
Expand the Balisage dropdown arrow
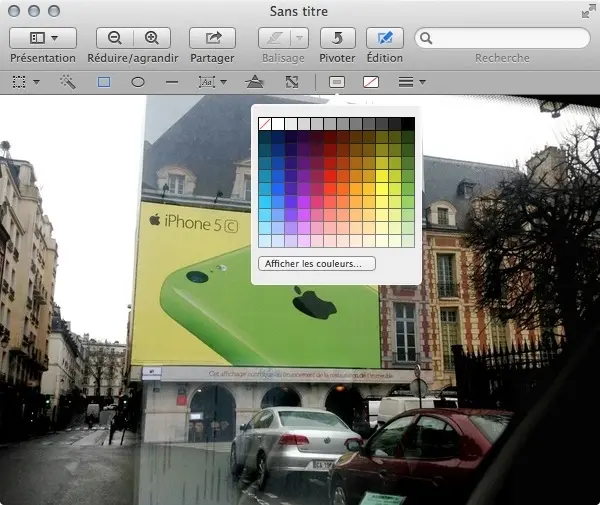(x=300, y=38)
